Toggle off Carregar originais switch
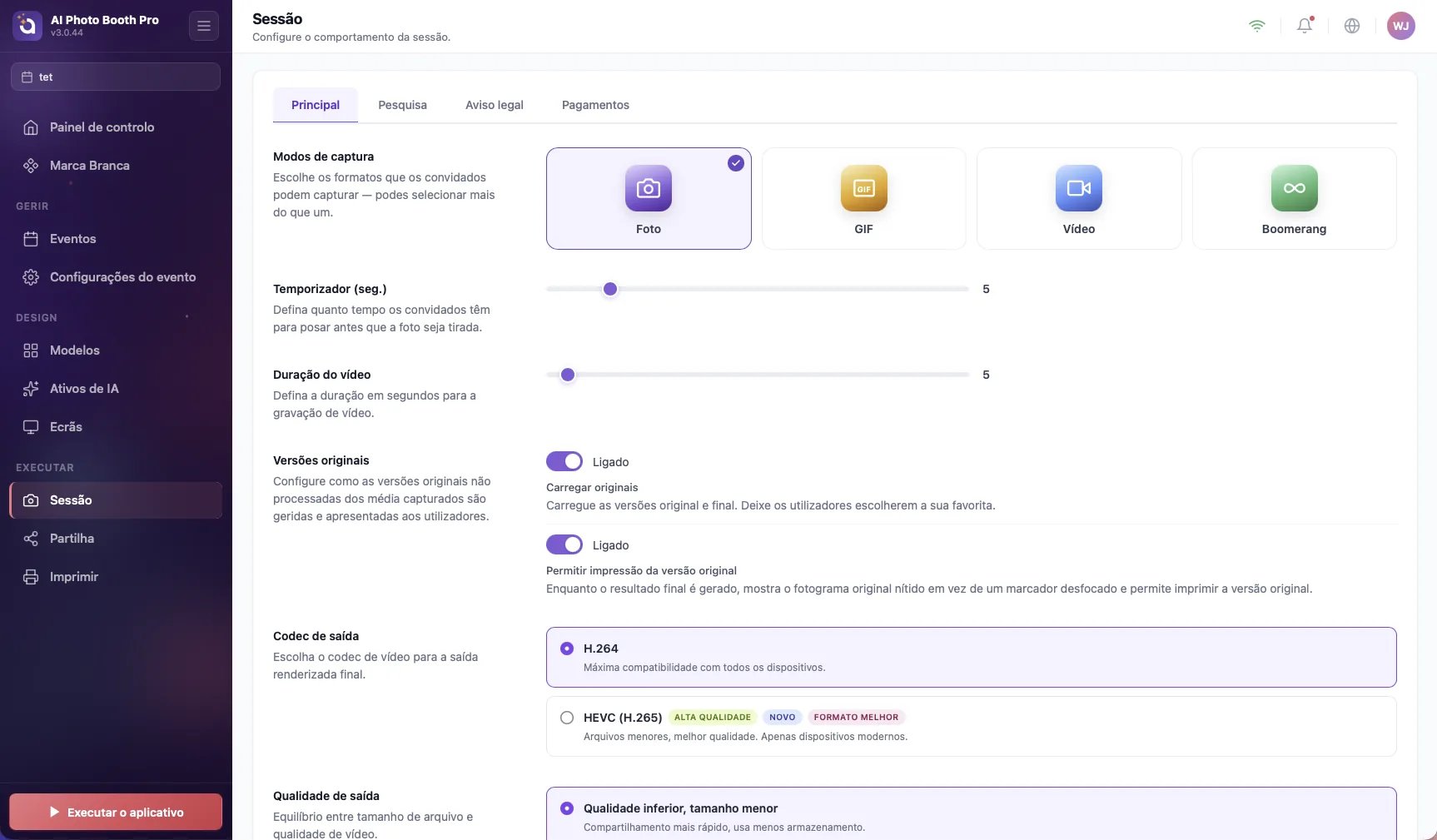The width and height of the screenshot is (1437, 840). tap(564, 461)
